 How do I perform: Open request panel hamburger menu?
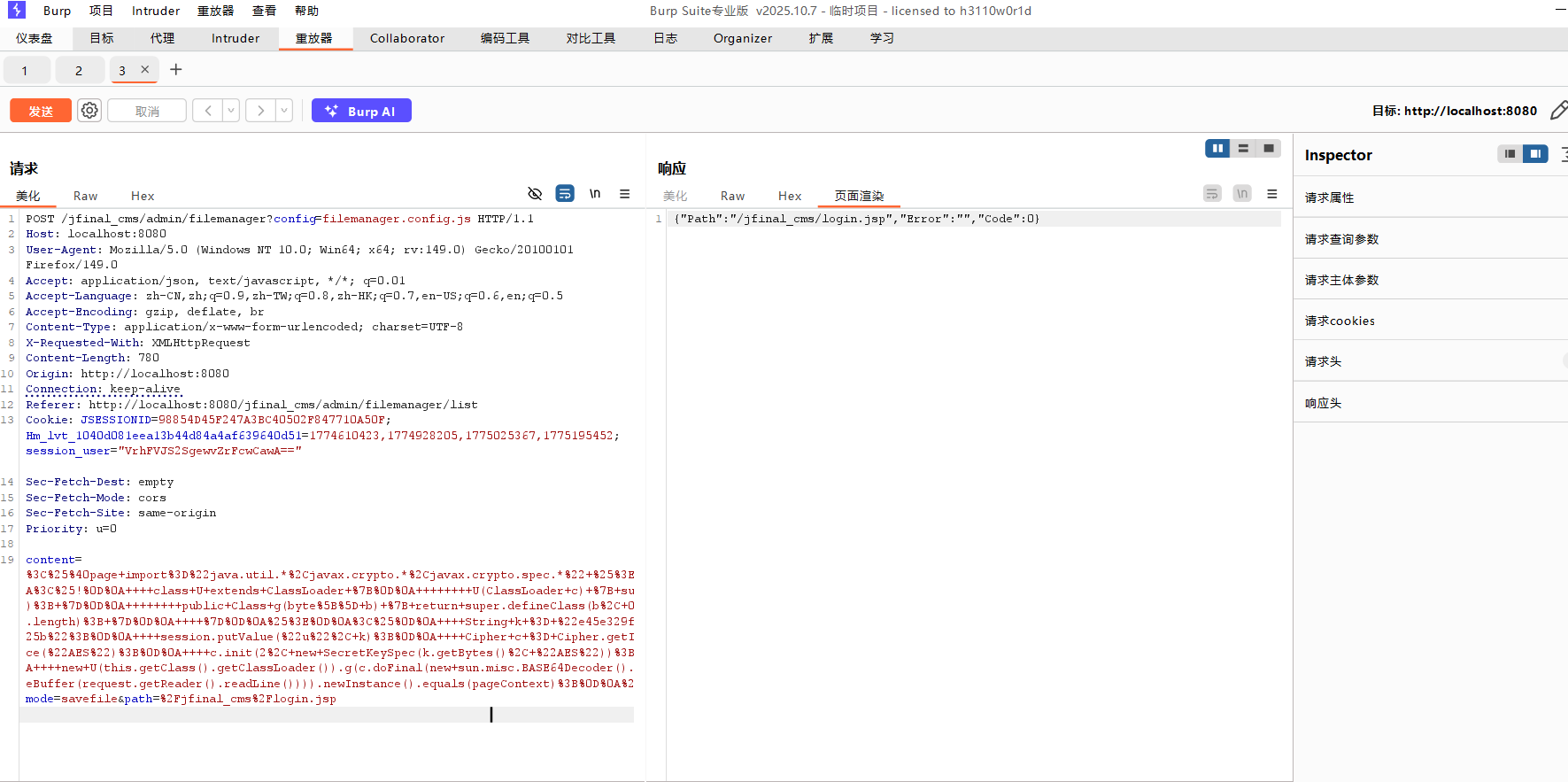(625, 194)
